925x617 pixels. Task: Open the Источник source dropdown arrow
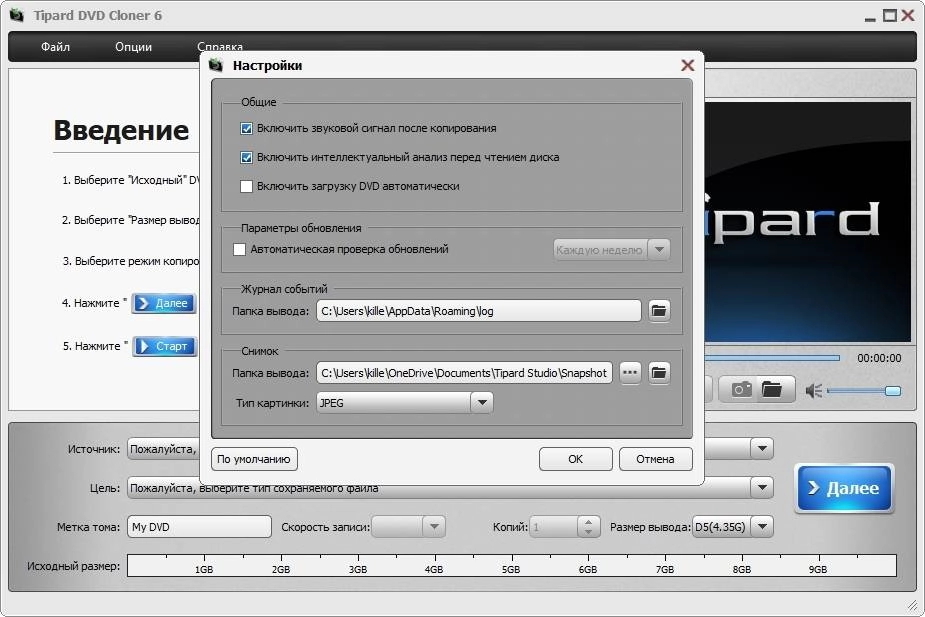[762, 449]
